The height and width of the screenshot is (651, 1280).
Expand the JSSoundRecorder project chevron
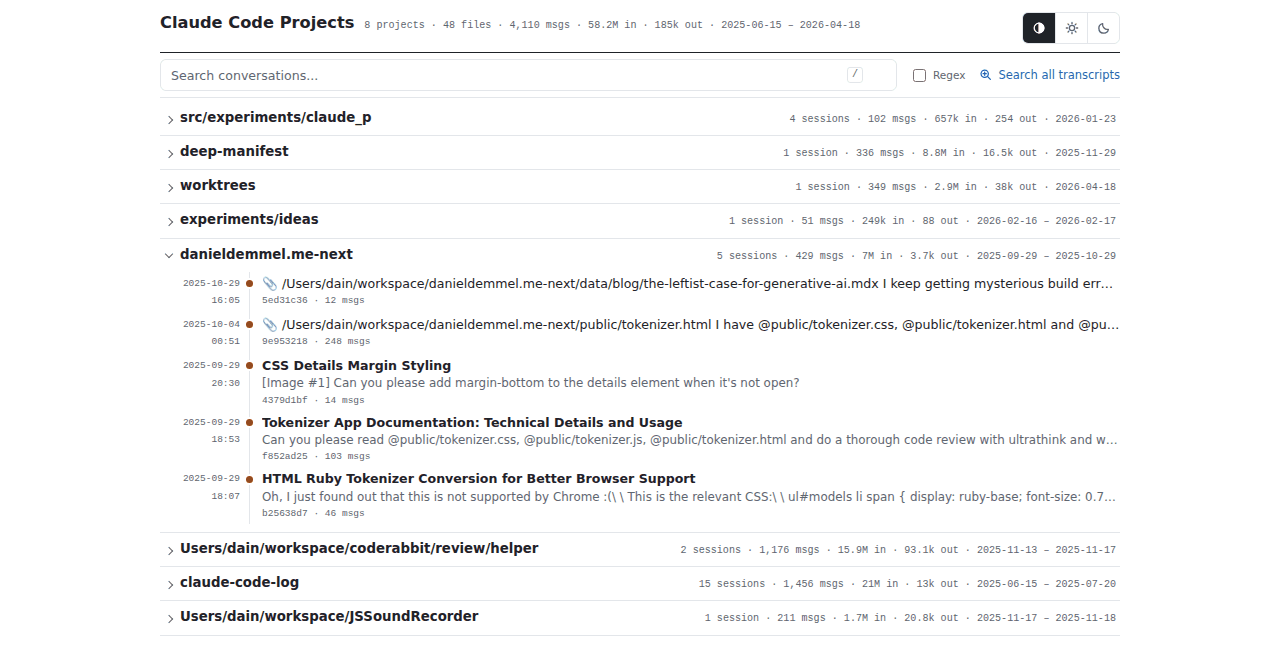tap(170, 618)
